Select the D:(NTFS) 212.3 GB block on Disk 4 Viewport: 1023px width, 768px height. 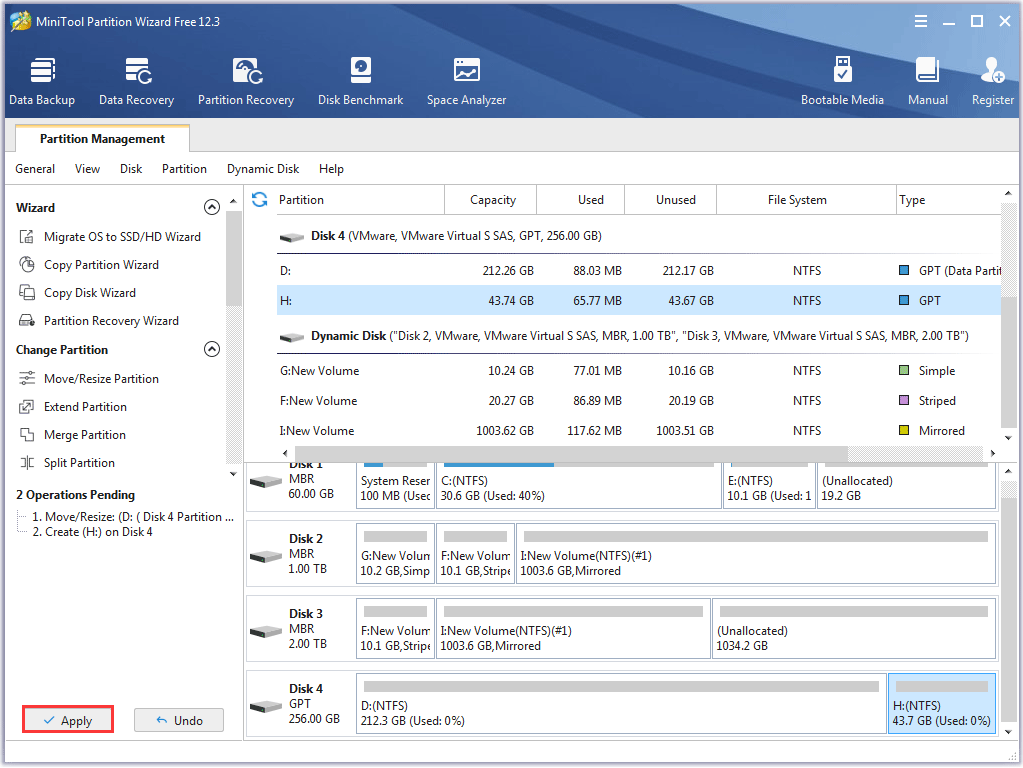621,703
